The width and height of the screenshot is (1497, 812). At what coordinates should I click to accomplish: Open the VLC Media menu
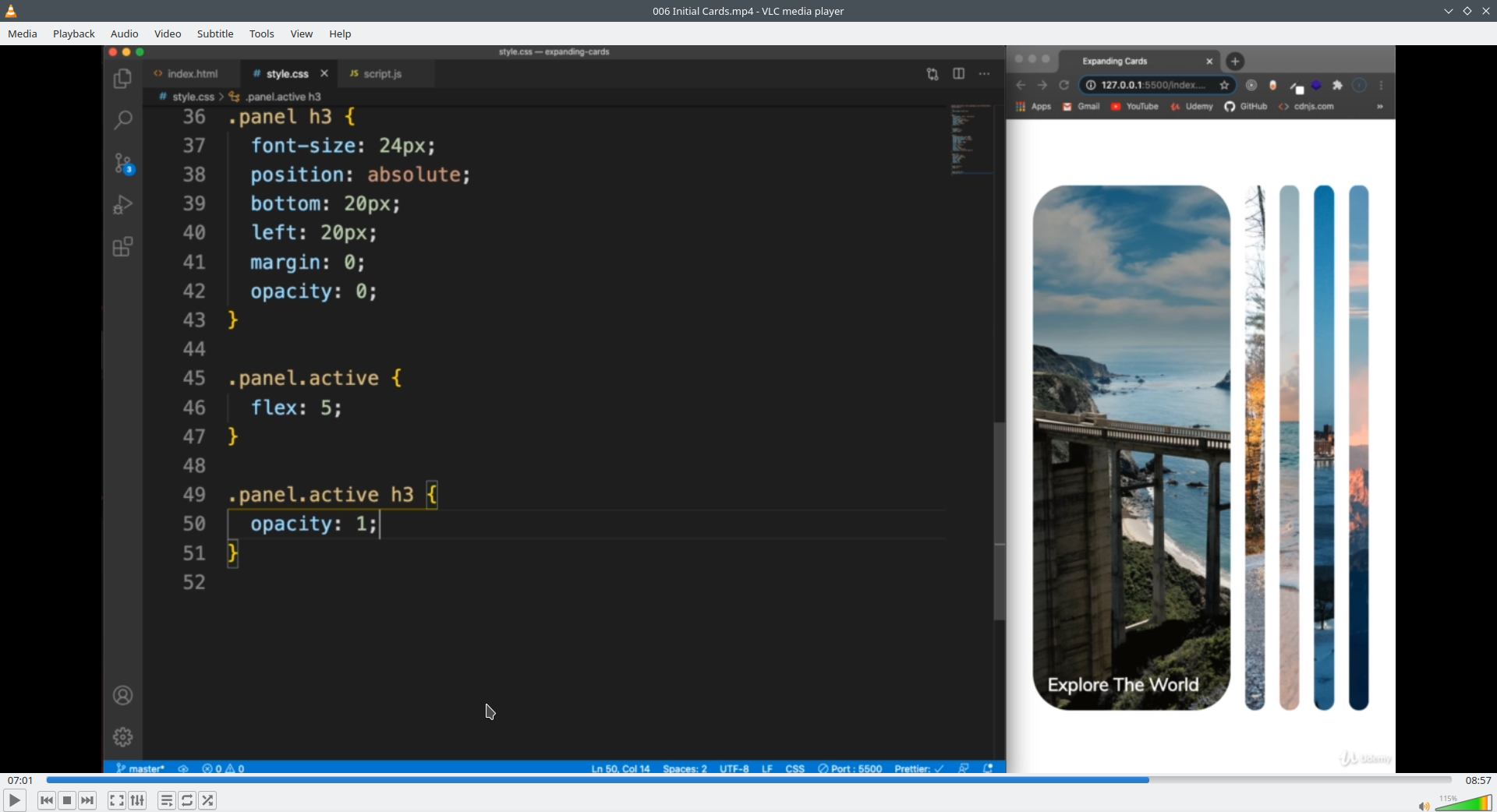click(x=23, y=34)
